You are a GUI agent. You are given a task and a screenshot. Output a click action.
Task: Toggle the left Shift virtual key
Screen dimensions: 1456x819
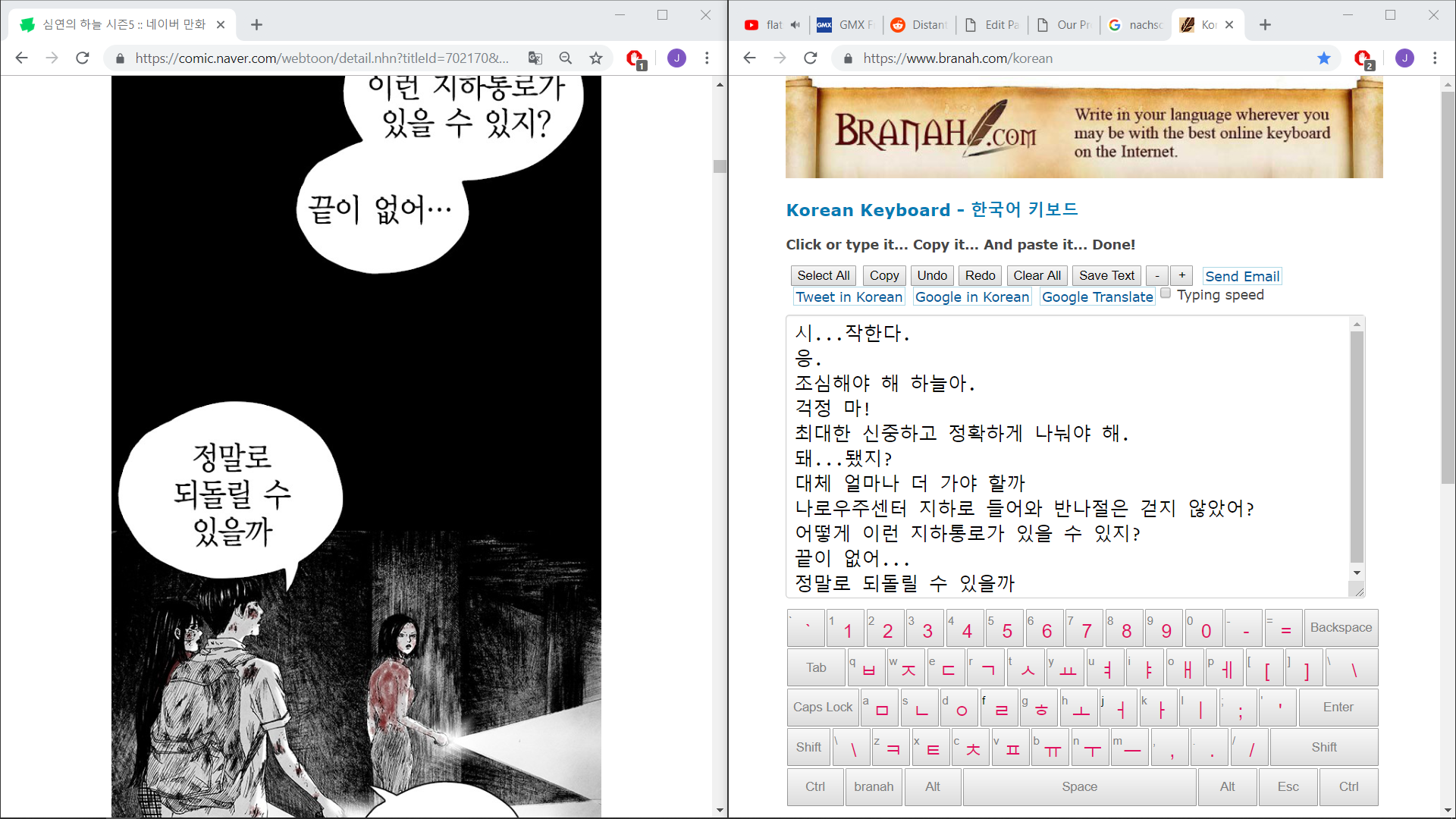tap(808, 748)
